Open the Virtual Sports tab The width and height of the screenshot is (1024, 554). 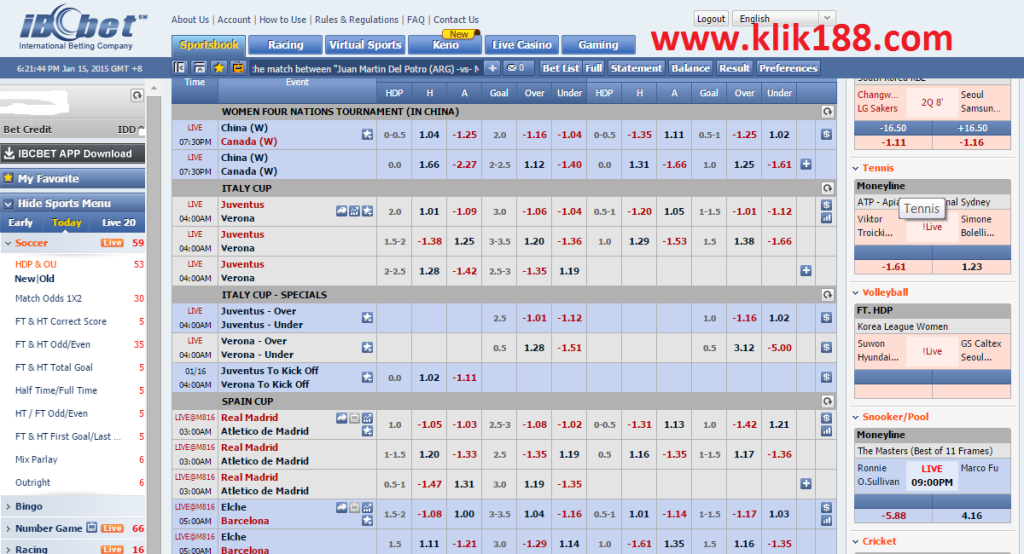[365, 45]
